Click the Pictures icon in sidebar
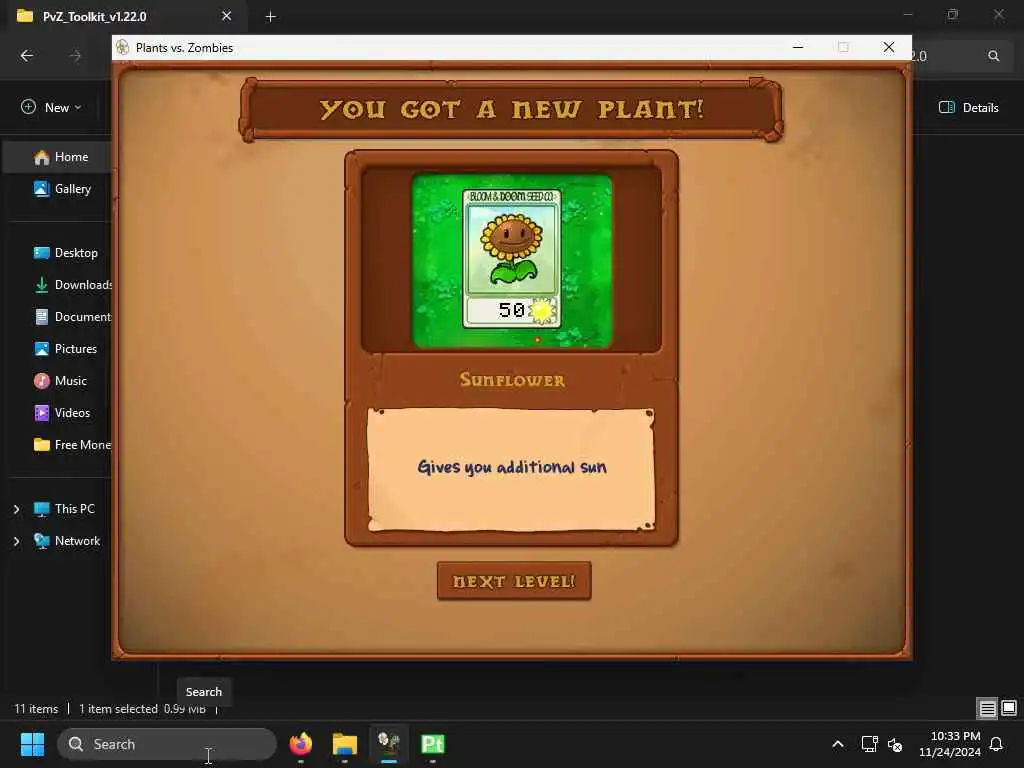The image size is (1024, 768). point(42,349)
